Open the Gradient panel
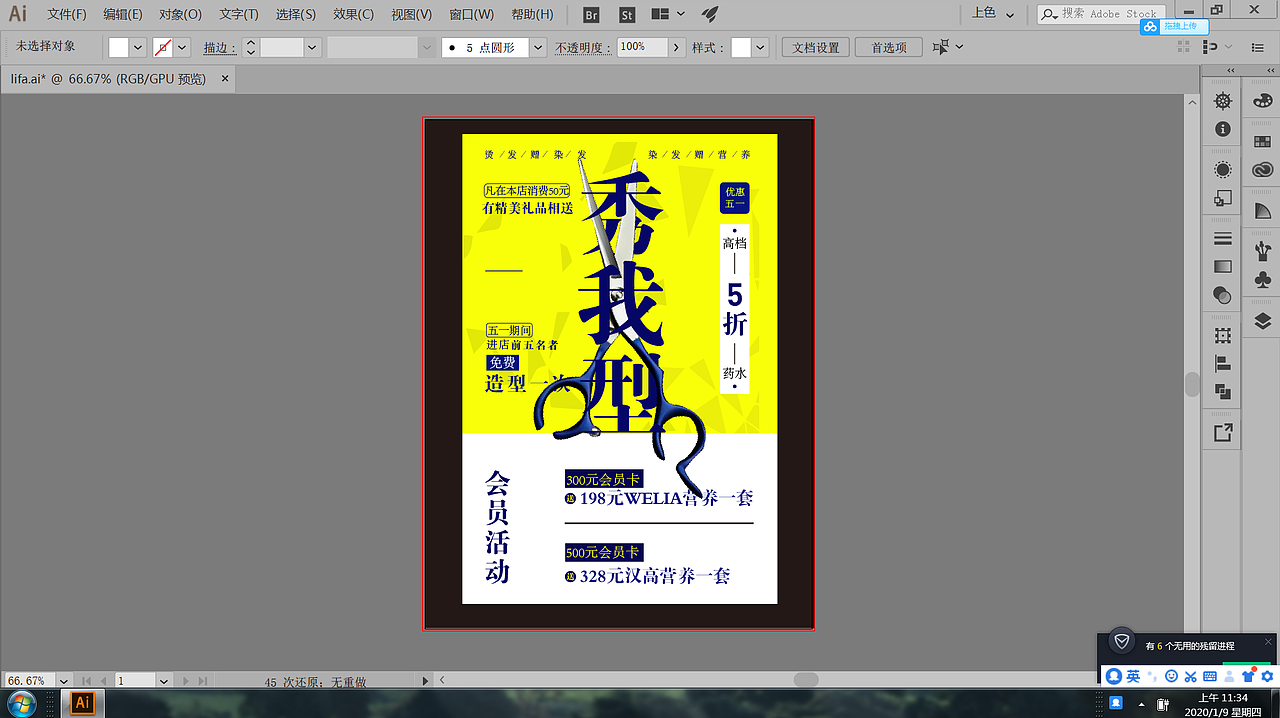 tap(1222, 266)
